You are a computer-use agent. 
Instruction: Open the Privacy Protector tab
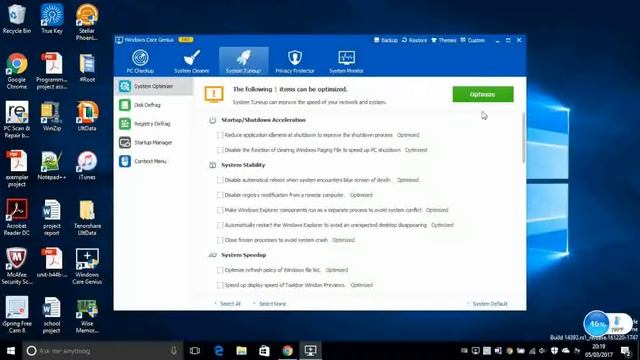295,61
